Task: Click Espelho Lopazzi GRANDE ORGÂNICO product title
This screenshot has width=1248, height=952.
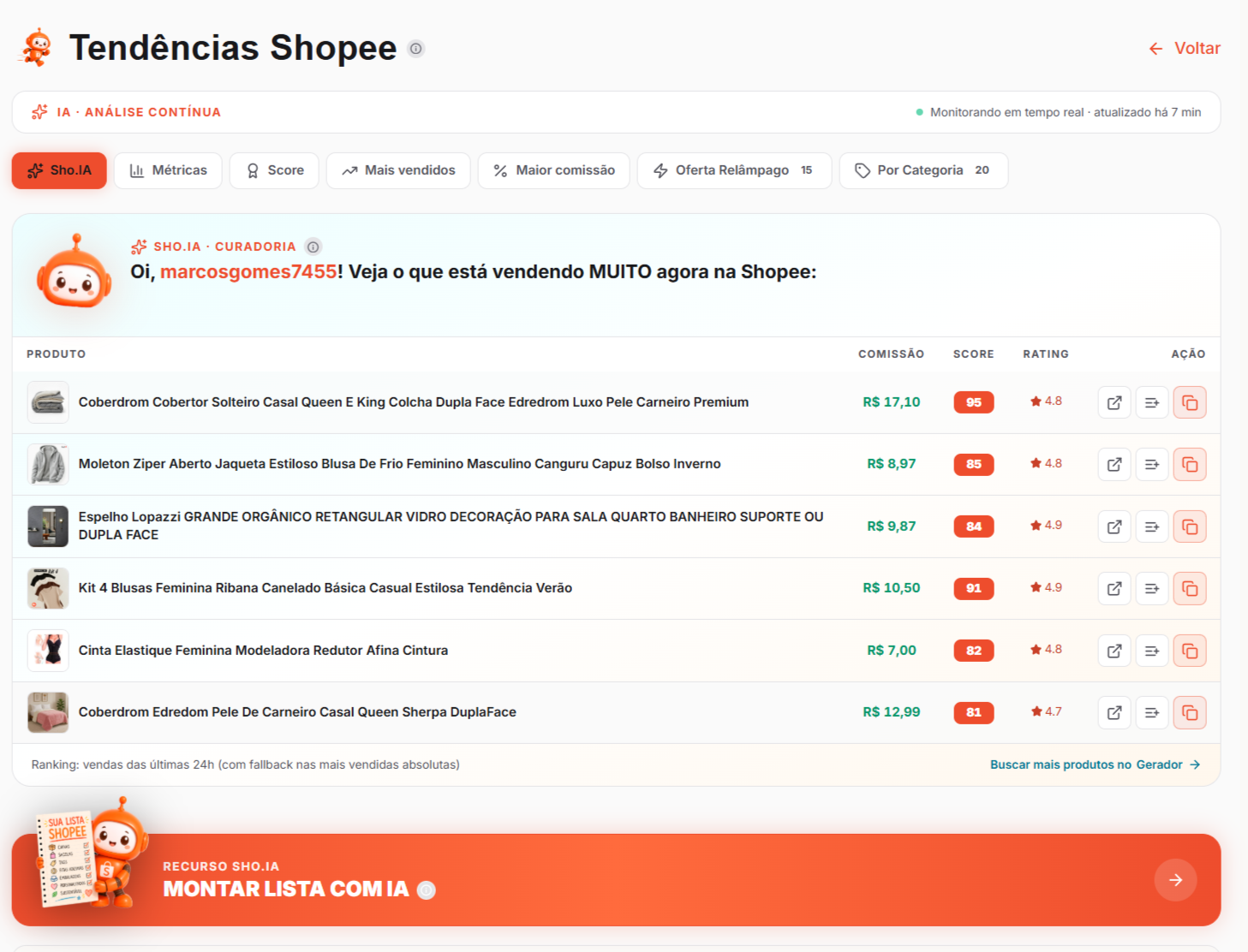Action: click(x=451, y=526)
